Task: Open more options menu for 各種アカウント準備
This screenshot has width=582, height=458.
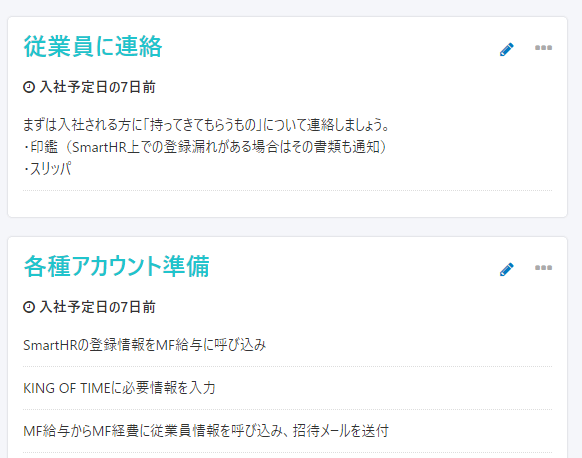Action: pyautogui.click(x=543, y=268)
